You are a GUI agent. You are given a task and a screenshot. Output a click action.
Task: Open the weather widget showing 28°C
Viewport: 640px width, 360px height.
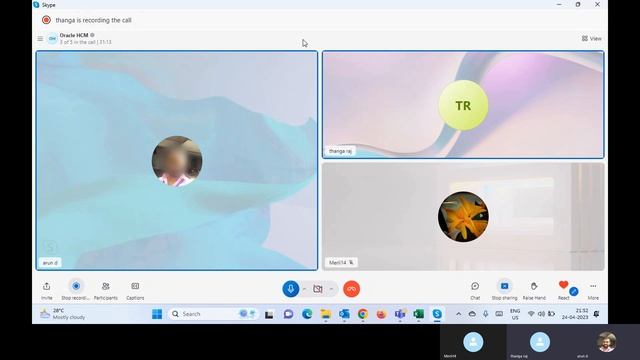(63, 314)
